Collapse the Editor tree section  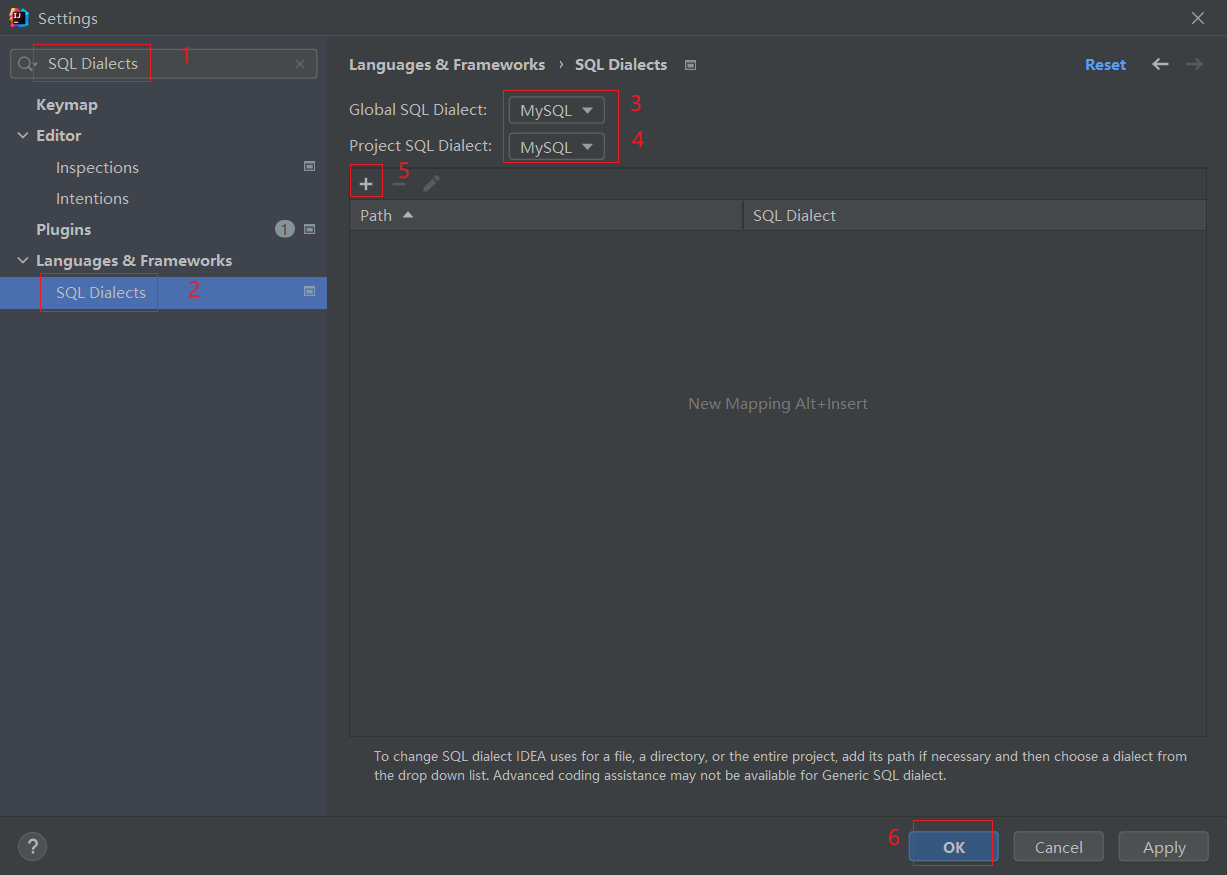[x=23, y=135]
